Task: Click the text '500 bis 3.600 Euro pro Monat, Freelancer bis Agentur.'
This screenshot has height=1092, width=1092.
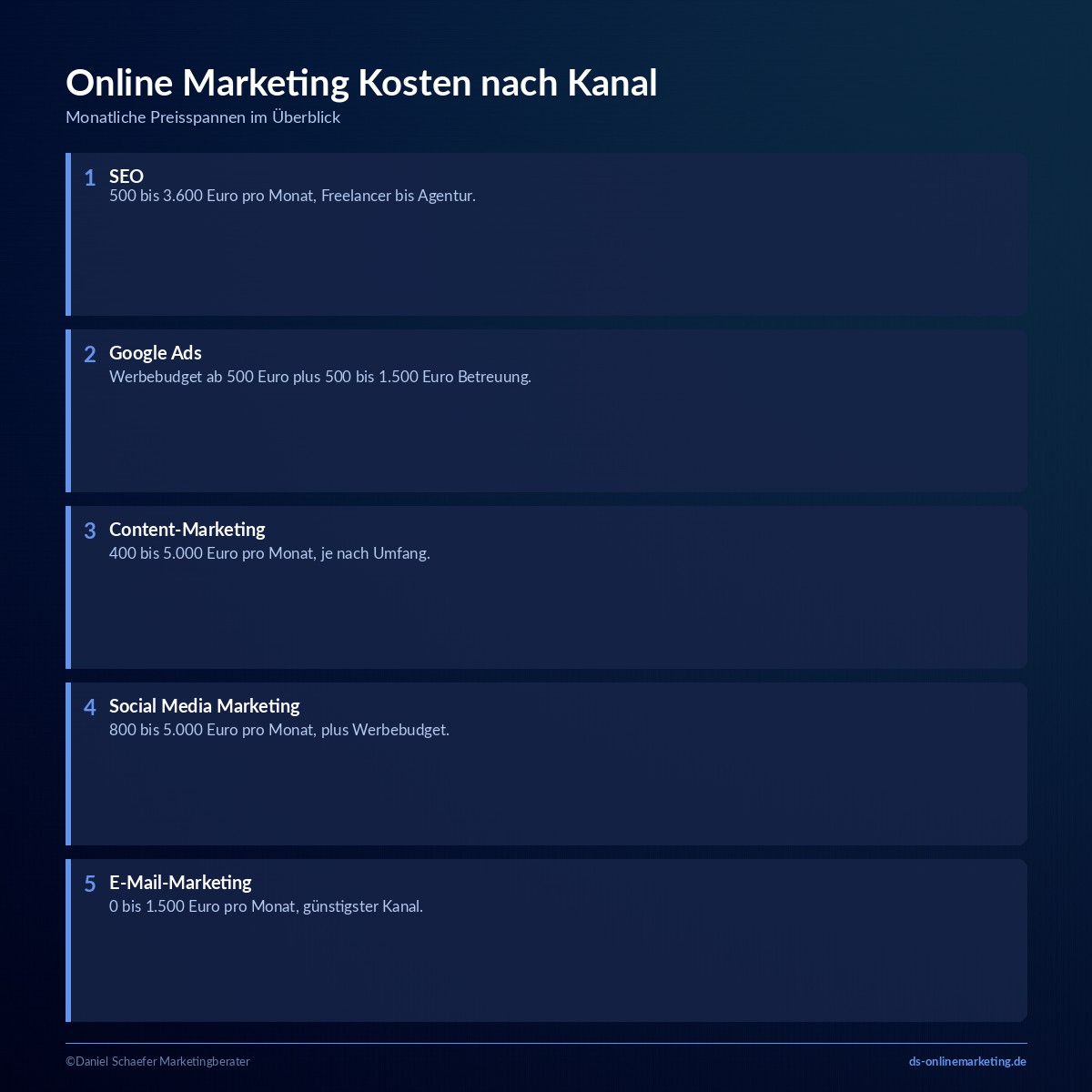Action: (x=292, y=196)
